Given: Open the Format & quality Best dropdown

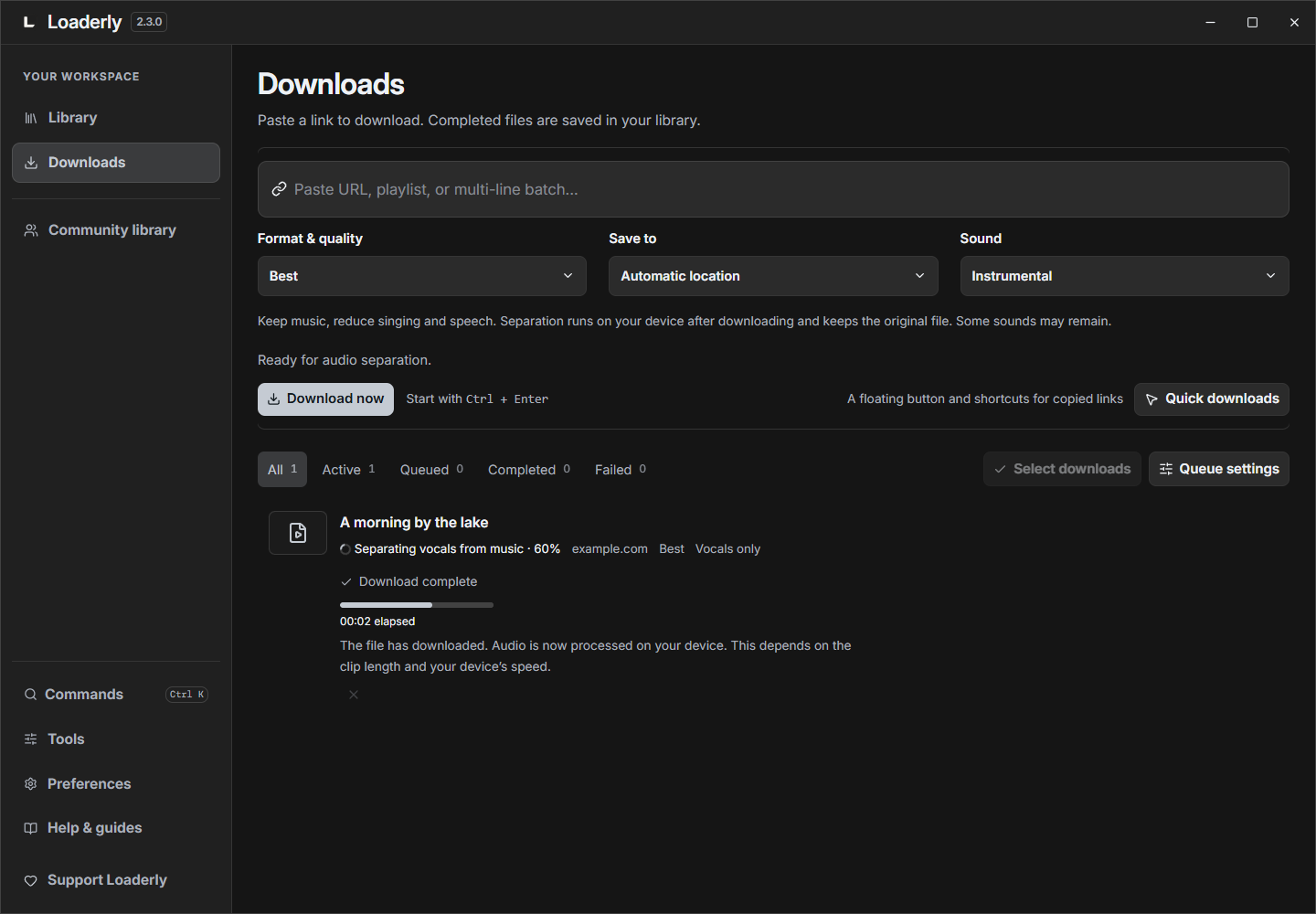Looking at the screenshot, I should pos(422,276).
